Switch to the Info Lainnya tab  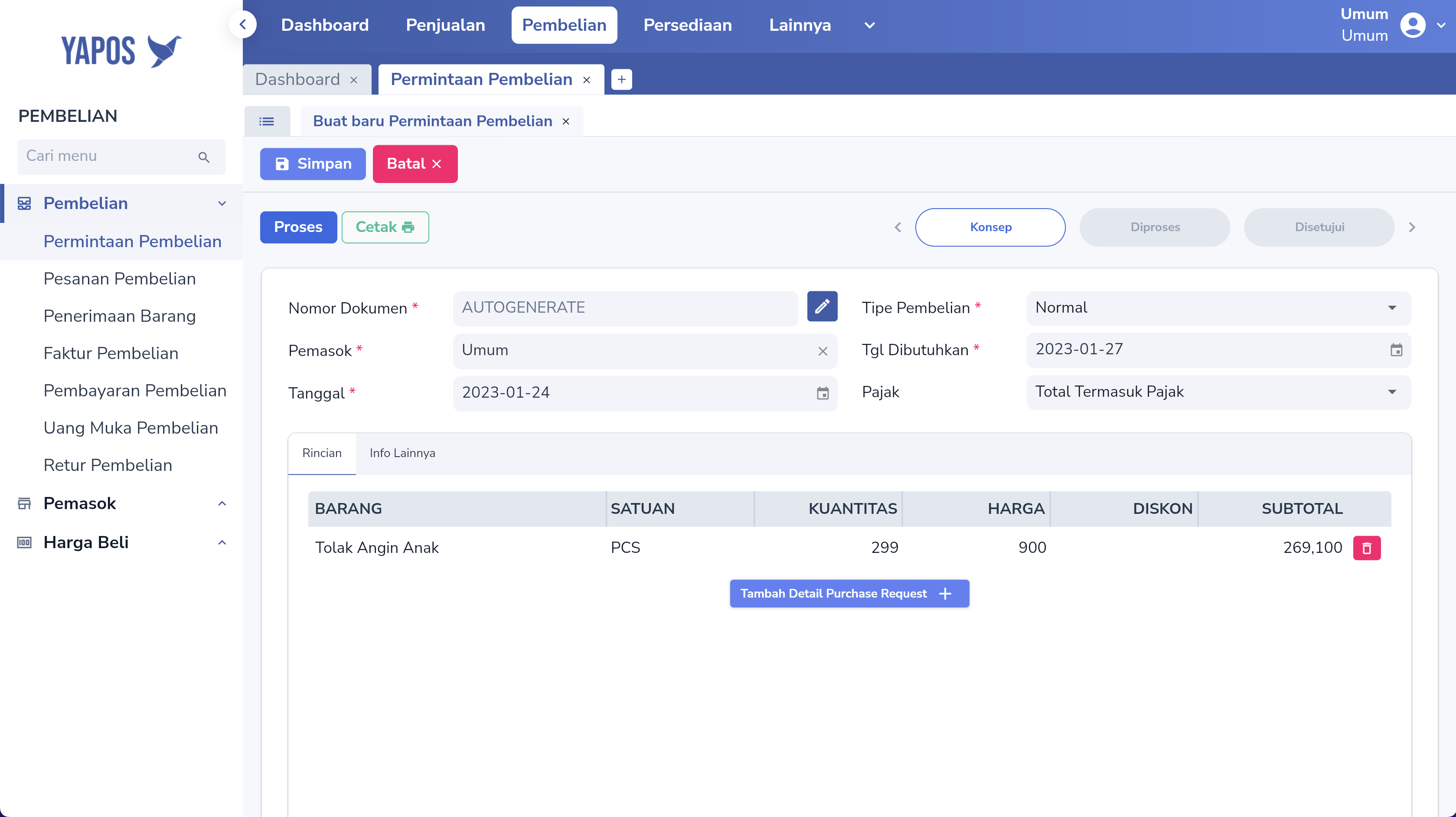402,453
